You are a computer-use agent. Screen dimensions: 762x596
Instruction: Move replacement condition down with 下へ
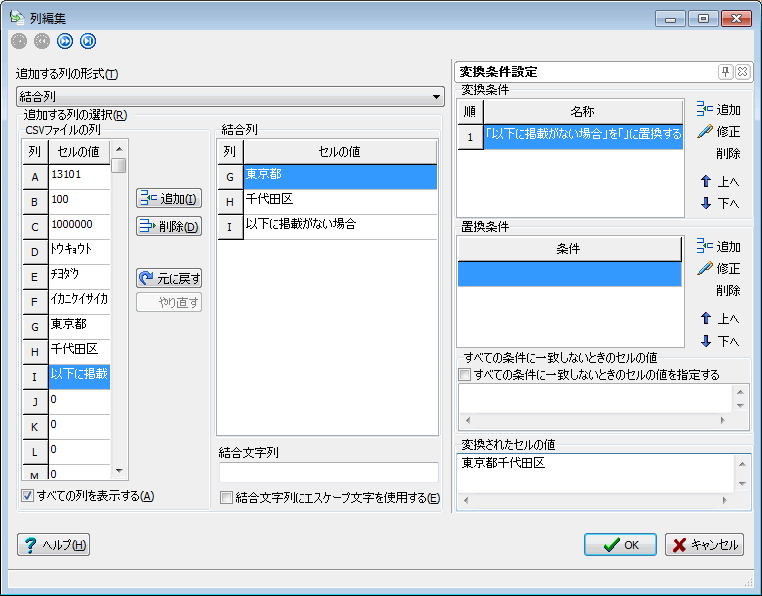click(719, 341)
